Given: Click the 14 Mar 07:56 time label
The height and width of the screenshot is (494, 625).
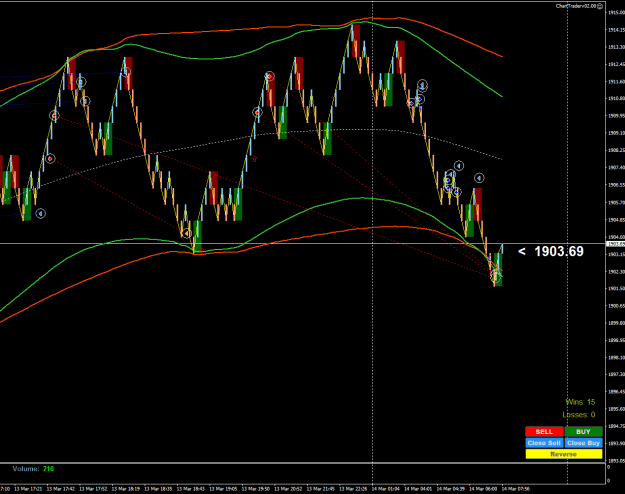Looking at the screenshot, I should (515, 489).
